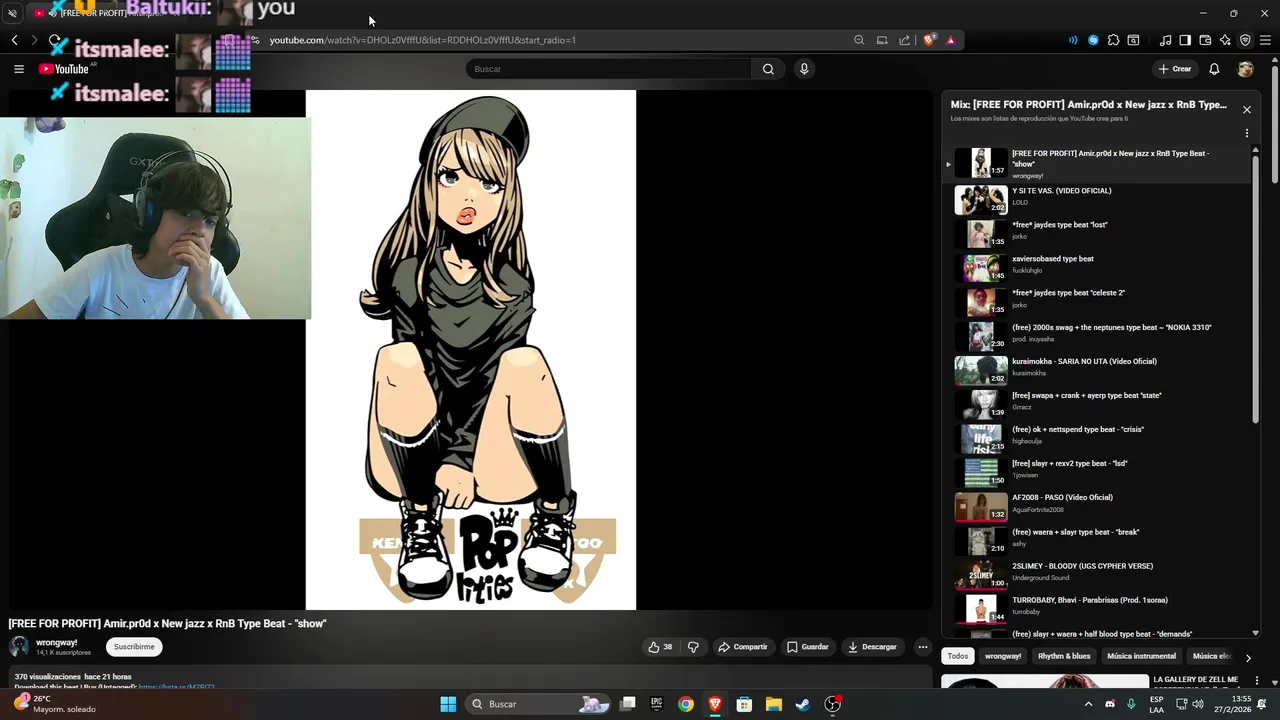Click the YouTube search magnifier button
Image resolution: width=1280 pixels, height=720 pixels.
[x=768, y=69]
